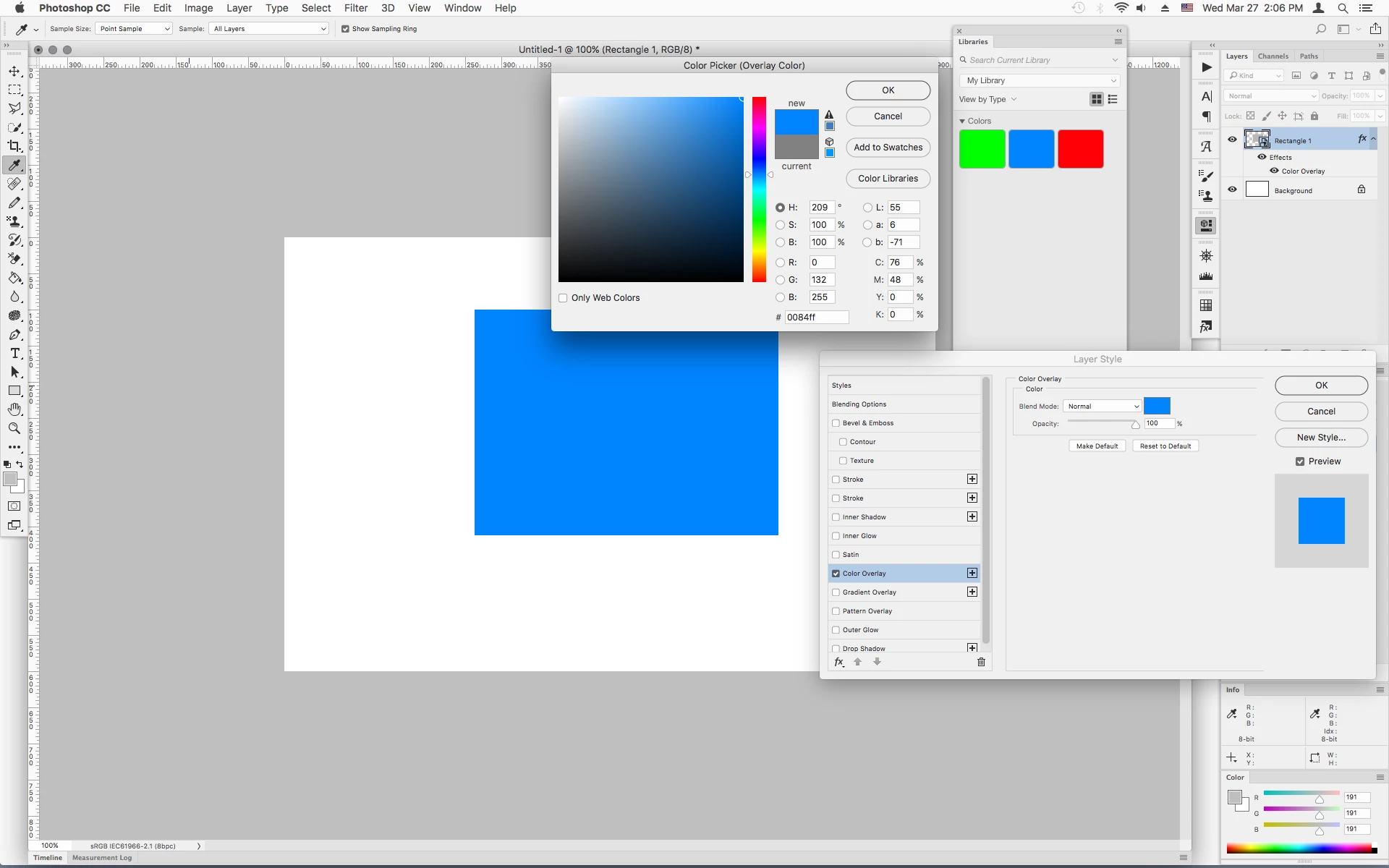Click the green swatch in Libraries Colors
The width and height of the screenshot is (1389, 868).
[982, 149]
